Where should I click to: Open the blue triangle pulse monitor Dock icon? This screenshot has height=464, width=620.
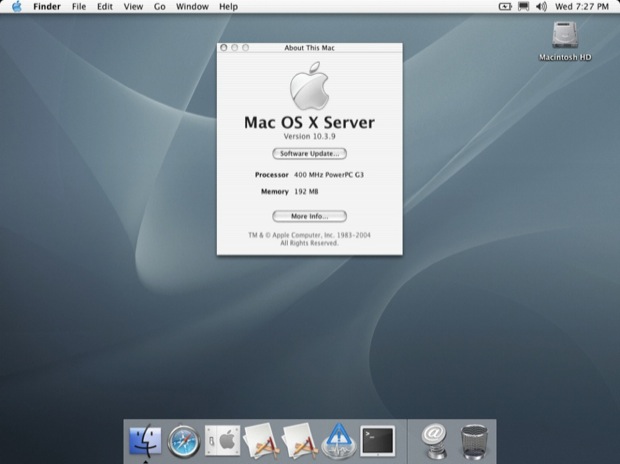click(x=338, y=441)
